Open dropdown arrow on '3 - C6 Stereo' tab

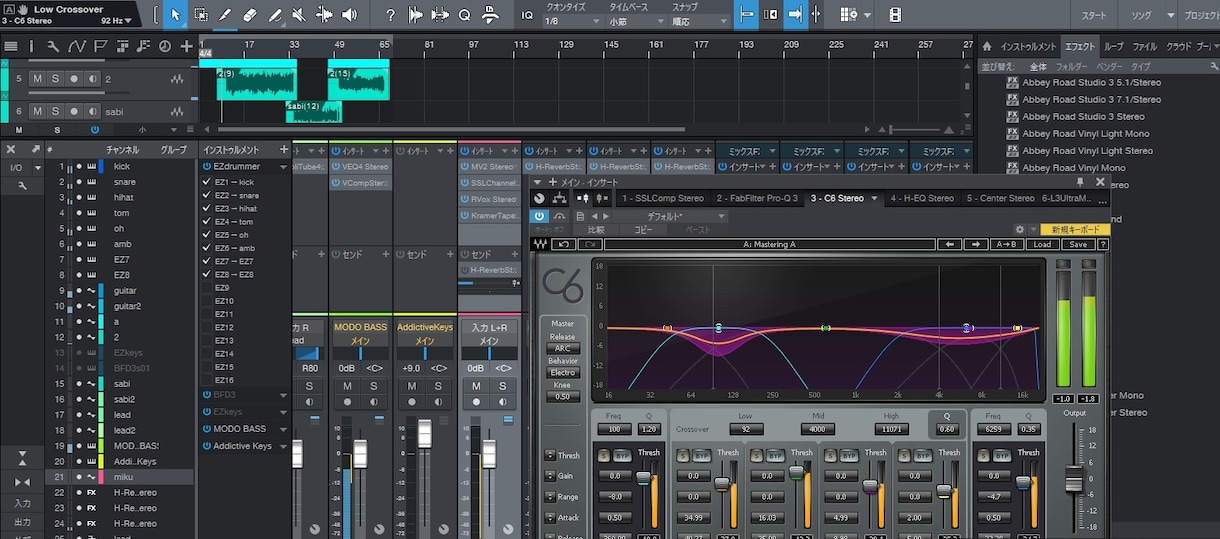pos(874,198)
